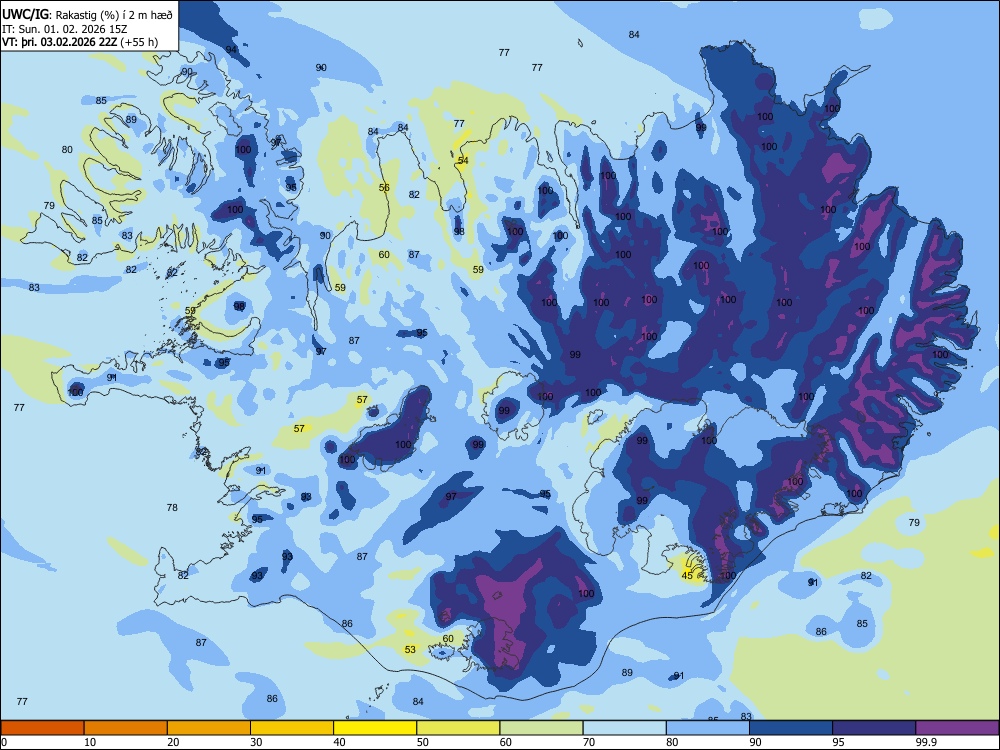1000x750 pixels.
Task: Click the medium blue 80–90 legend segment
Action: 708,728
